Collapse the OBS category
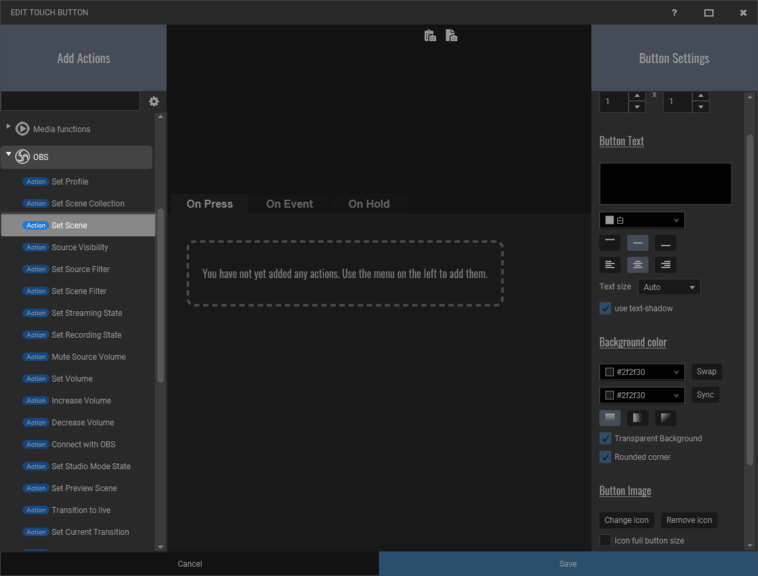 (x=8, y=154)
